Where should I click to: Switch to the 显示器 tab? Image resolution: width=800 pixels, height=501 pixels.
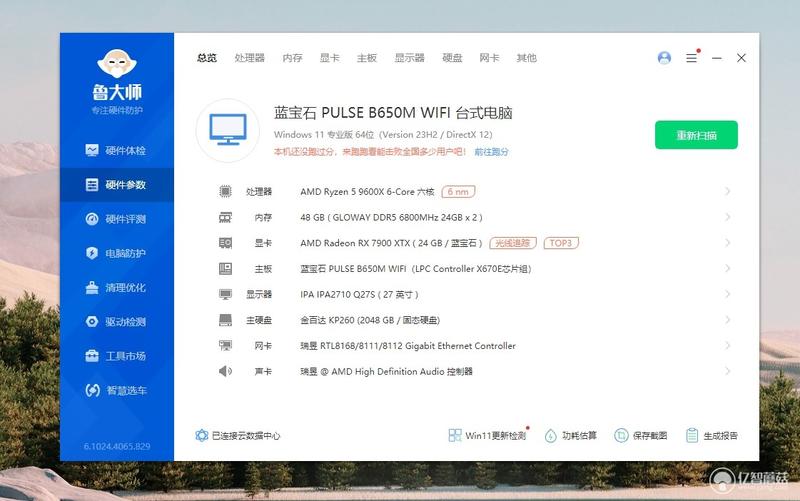410,58
